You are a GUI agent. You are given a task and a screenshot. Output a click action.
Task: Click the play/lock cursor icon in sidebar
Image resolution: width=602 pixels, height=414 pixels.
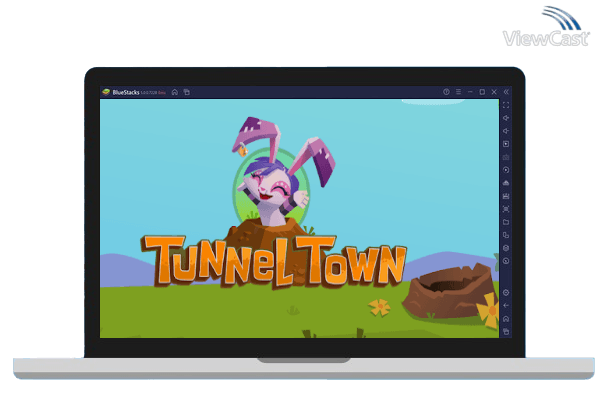click(x=506, y=144)
